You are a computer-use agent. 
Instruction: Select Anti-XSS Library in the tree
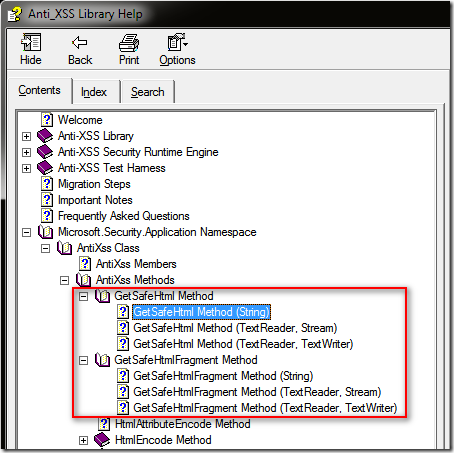point(96,136)
